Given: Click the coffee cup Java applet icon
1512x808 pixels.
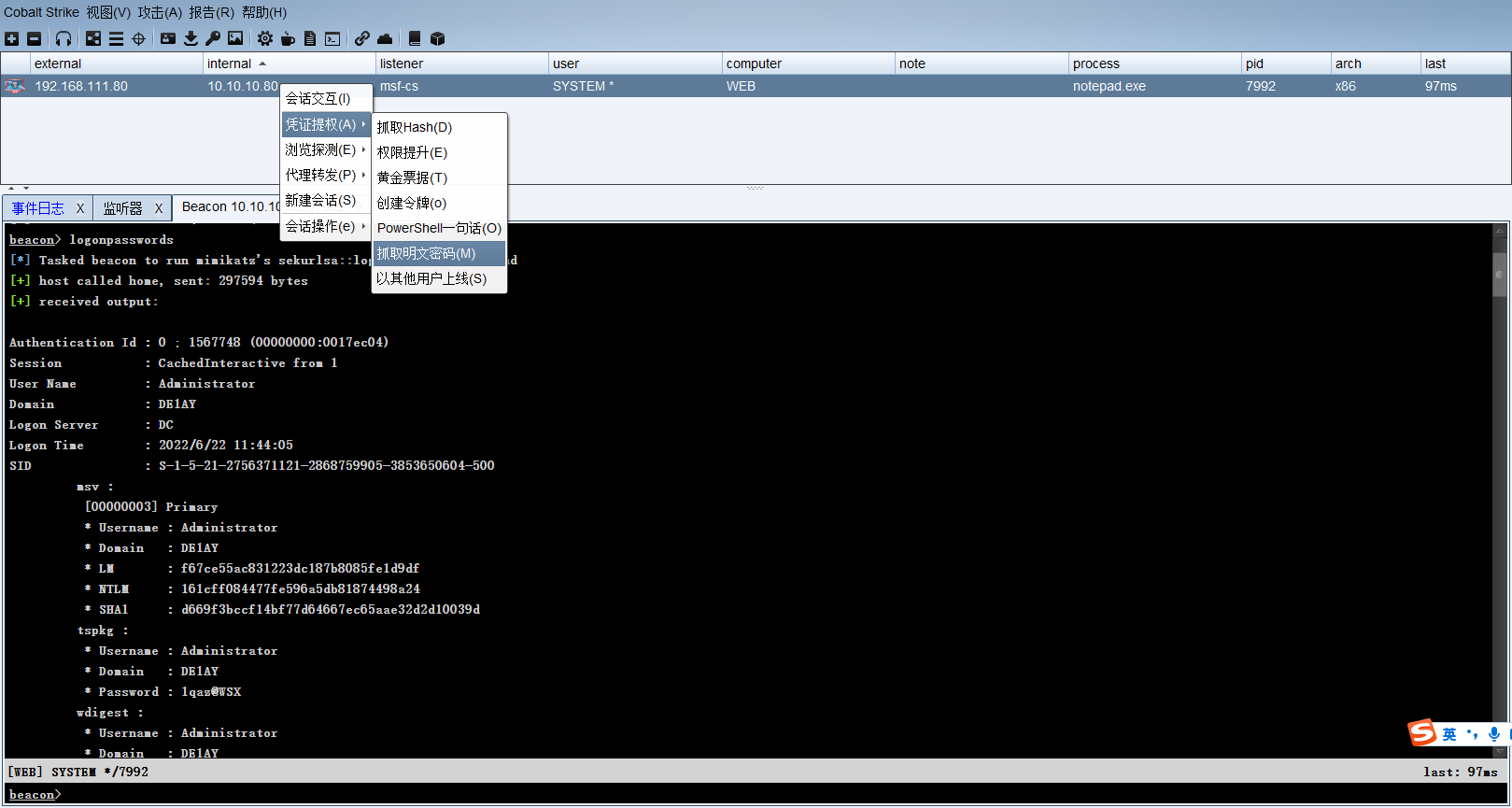Looking at the screenshot, I should pos(288,38).
